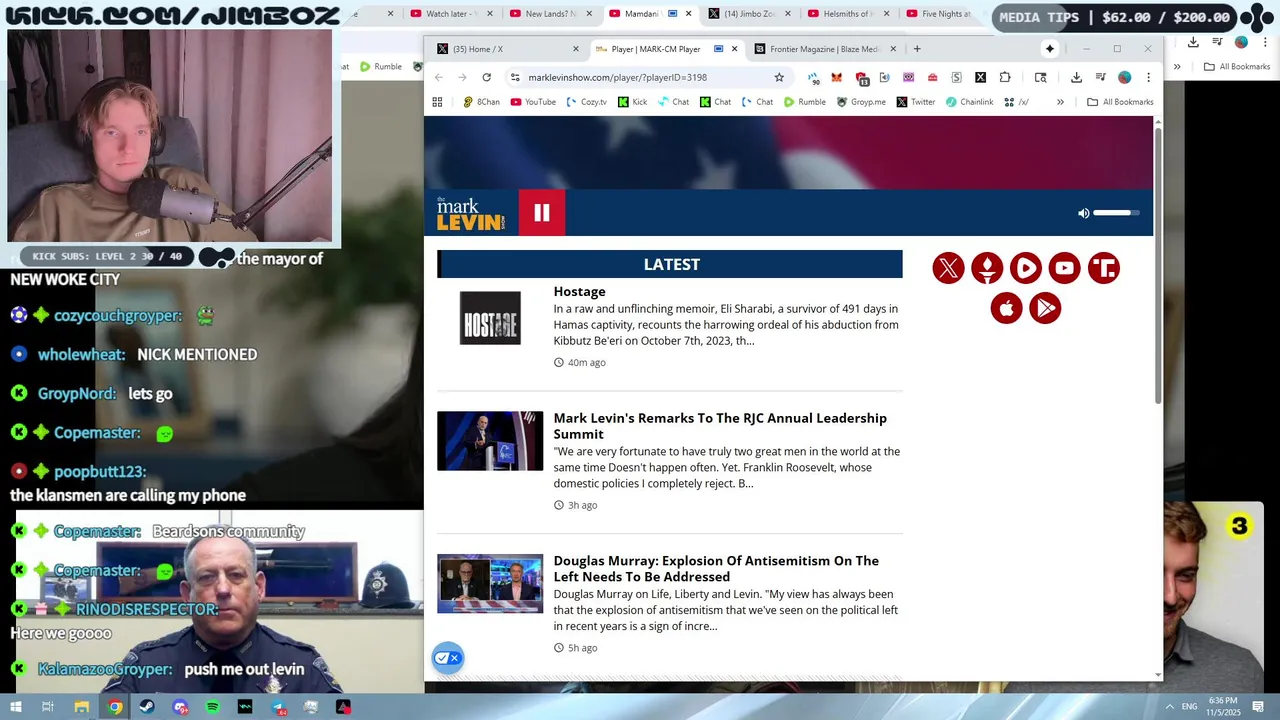
Task: Open the podcast microphone red circle icon
Action: click(987, 268)
